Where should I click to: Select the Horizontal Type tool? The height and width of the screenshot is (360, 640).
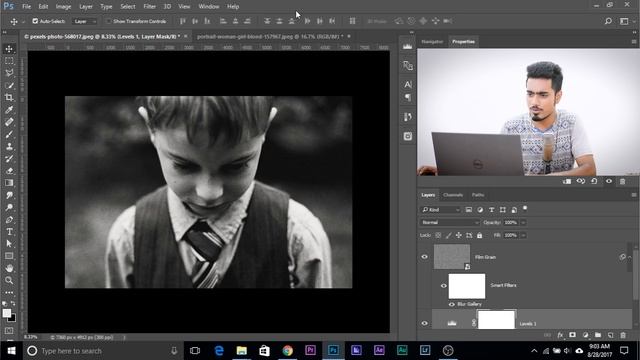tap(9, 232)
